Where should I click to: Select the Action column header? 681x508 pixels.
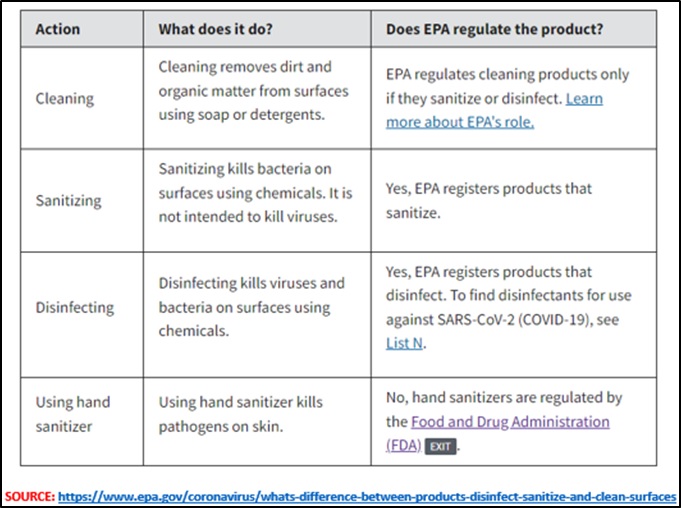tap(58, 29)
